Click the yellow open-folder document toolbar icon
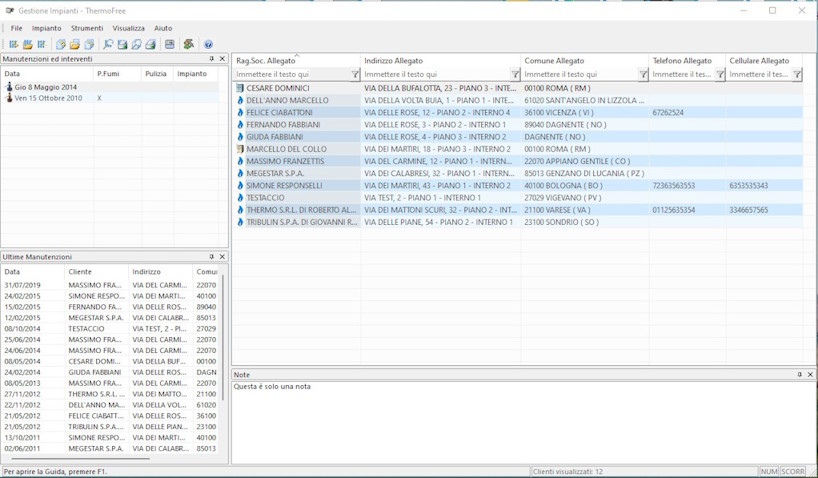 click(75, 44)
